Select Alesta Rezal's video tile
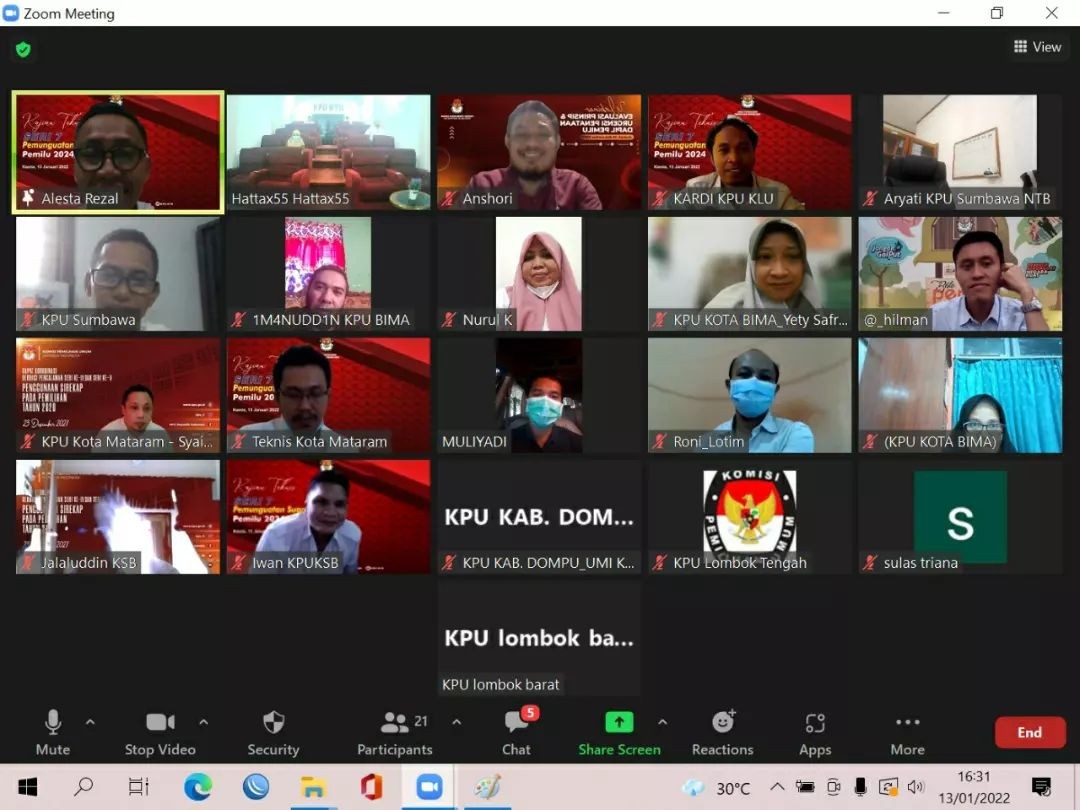Screen dimensions: 1080x810 click(118, 152)
